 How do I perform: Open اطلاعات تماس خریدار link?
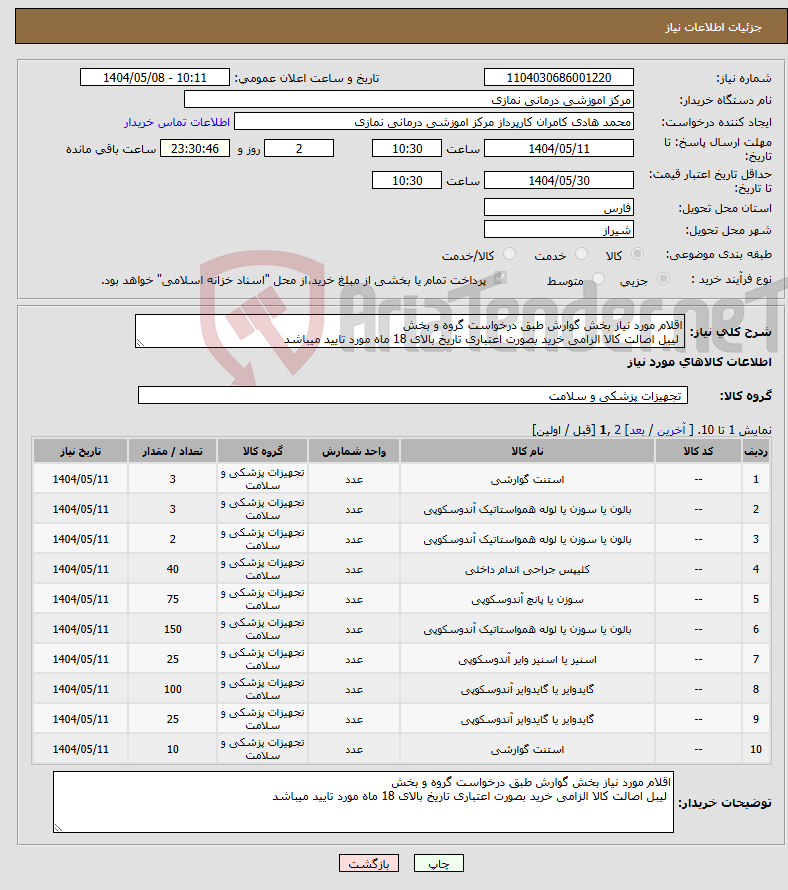[177, 122]
